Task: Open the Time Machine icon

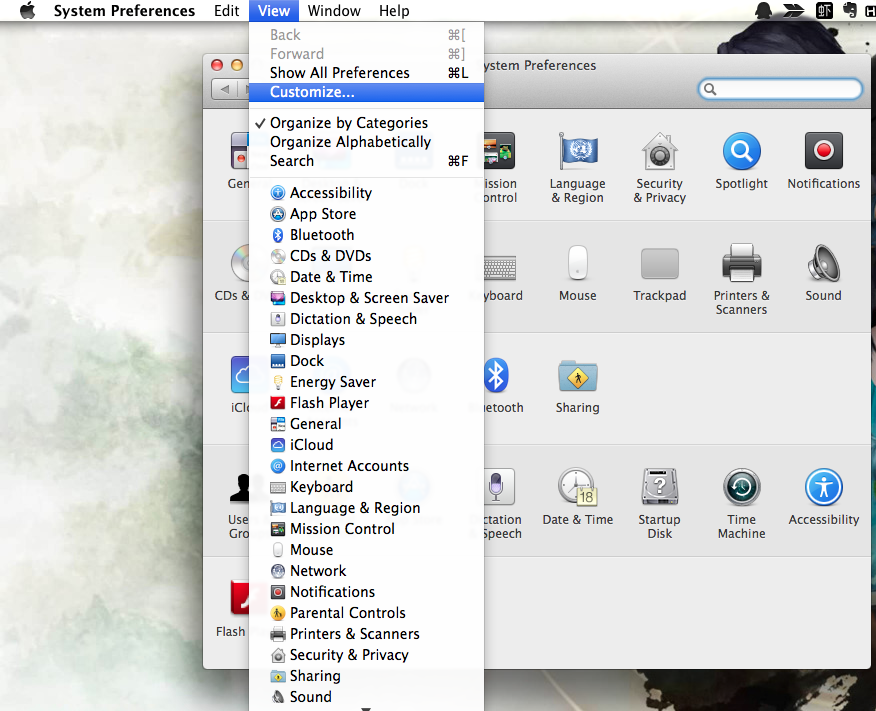Action: coord(741,487)
